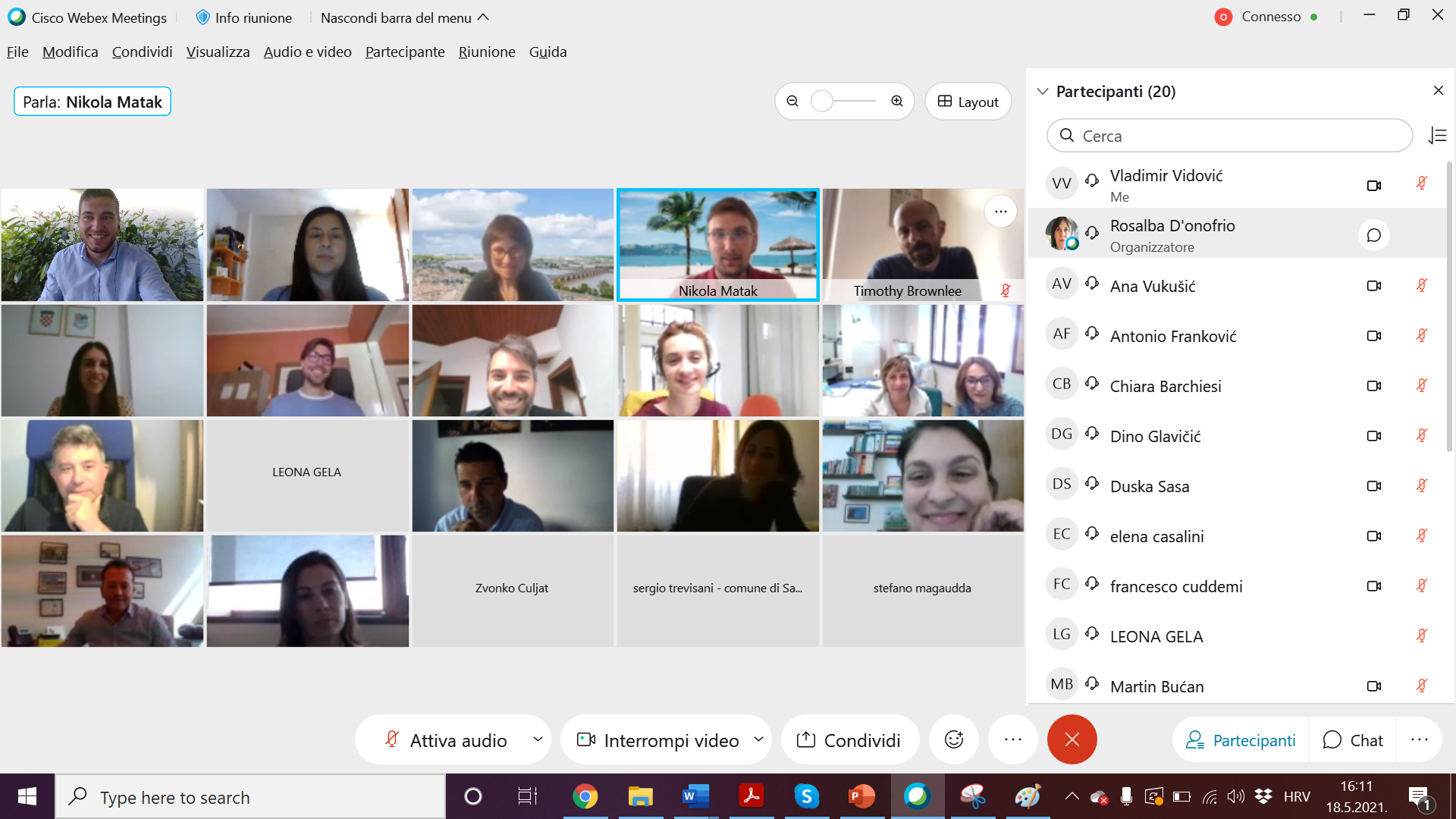
Task: Toggle Attiva audio to unmute microphone
Action: (446, 740)
